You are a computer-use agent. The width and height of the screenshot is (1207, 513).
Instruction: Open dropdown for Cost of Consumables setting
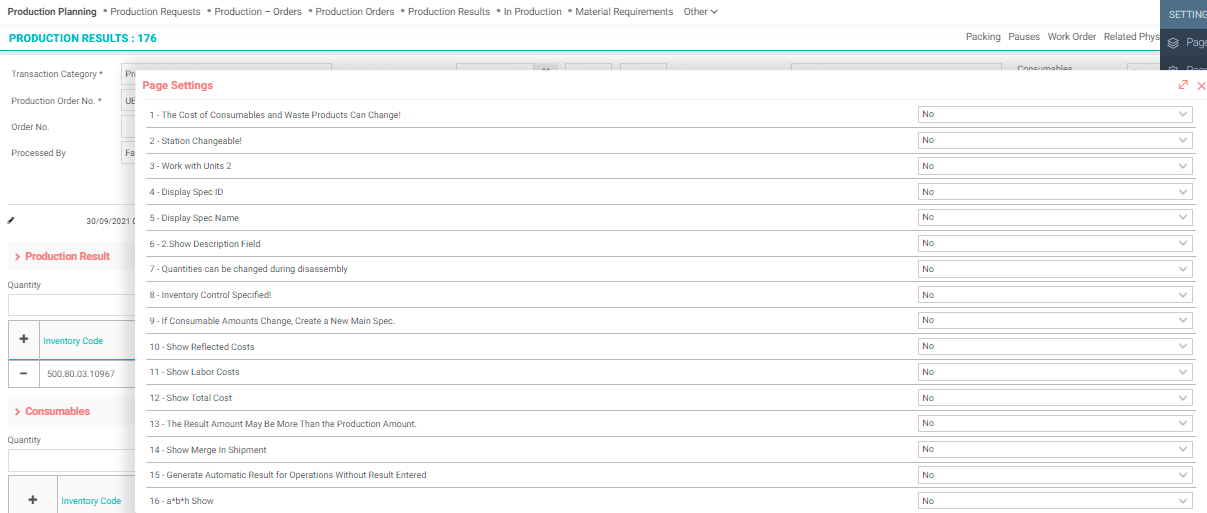pos(1055,114)
